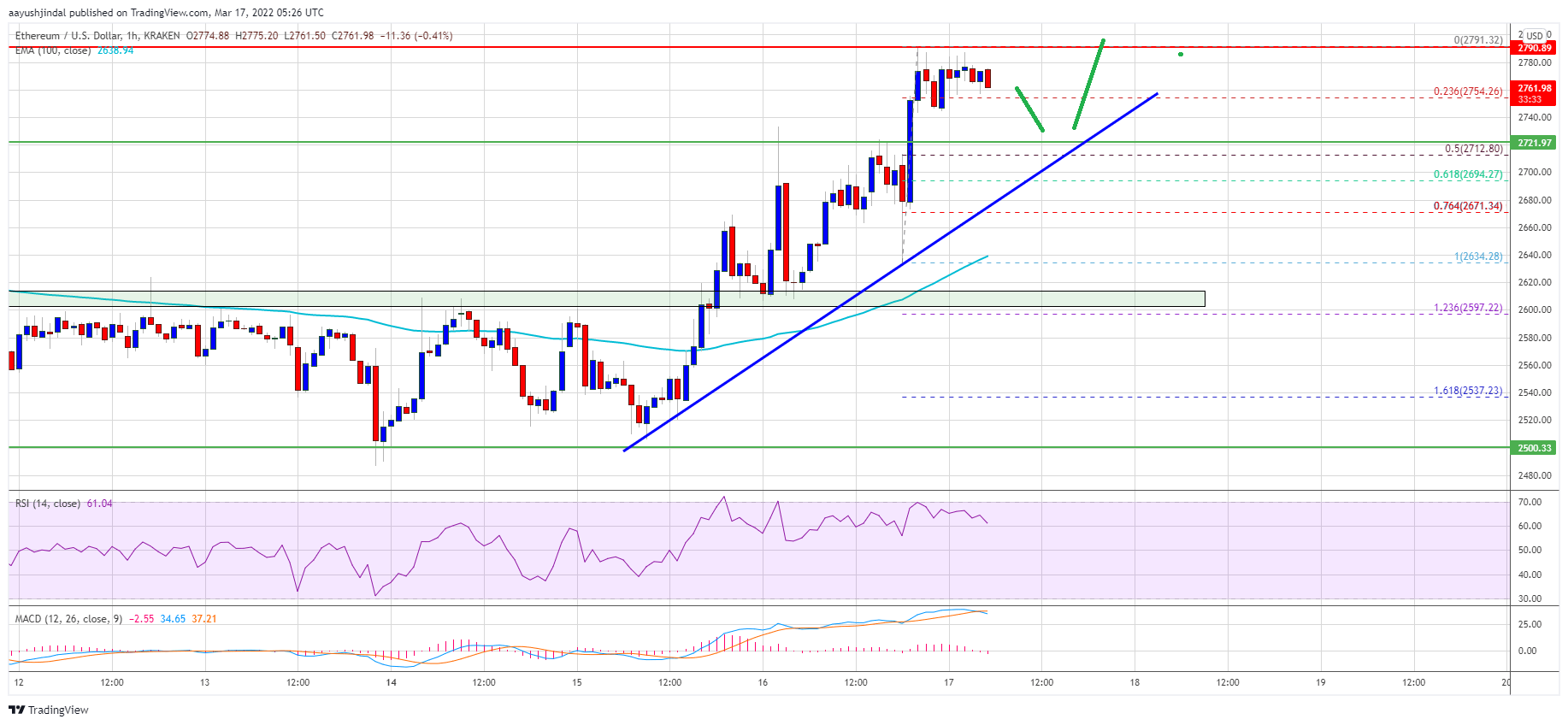Select the 0.236(2754.26) Fibonacci level label

(x=1468, y=91)
